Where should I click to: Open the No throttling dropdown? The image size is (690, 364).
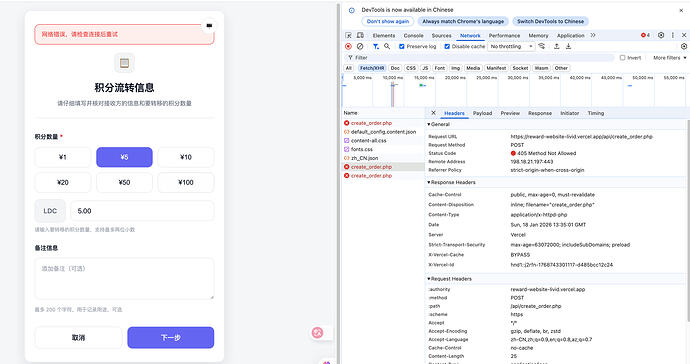[x=511, y=46]
